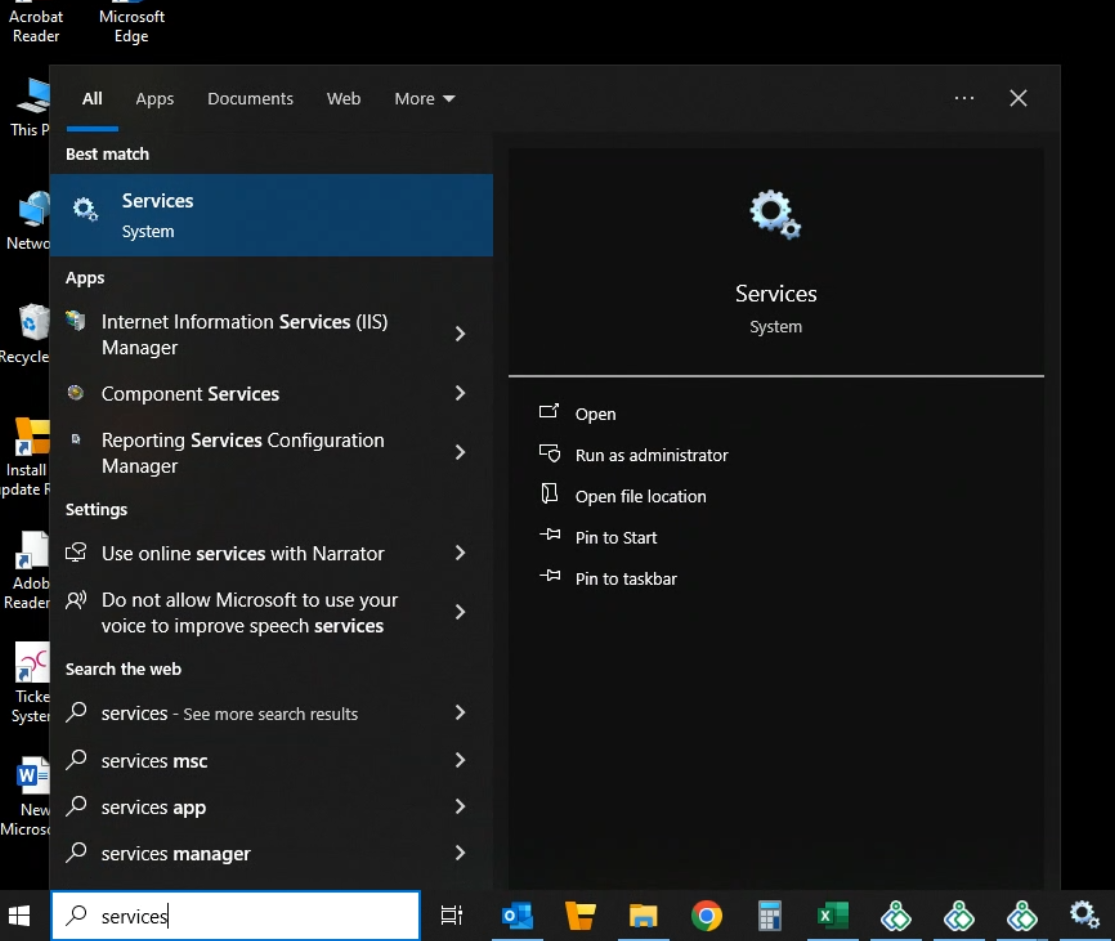Open the More filter dropdown
This screenshot has height=941, width=1115.
tap(425, 99)
